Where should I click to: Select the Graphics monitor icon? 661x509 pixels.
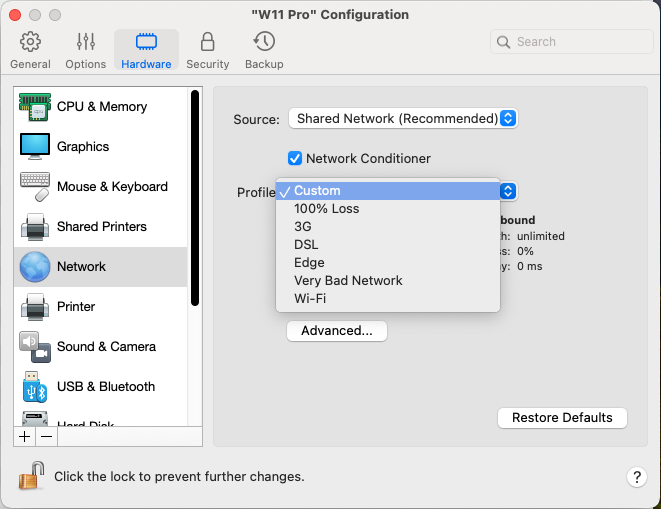35,147
